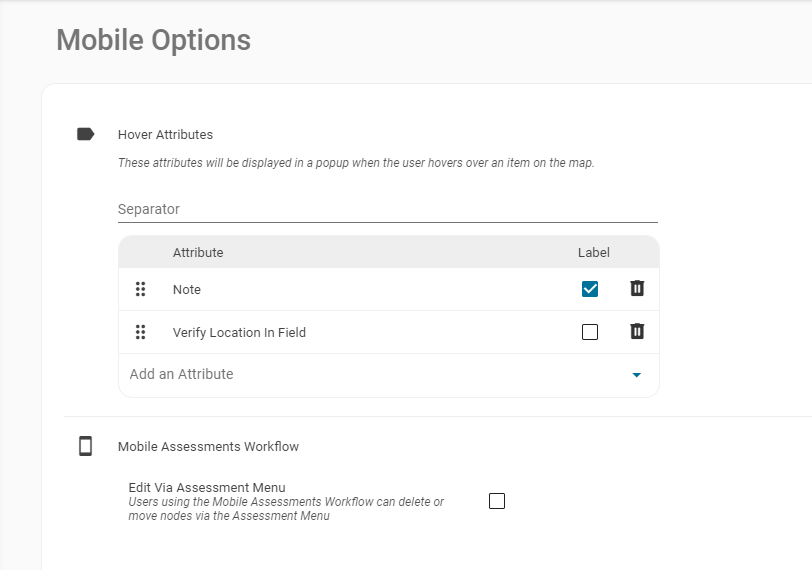The image size is (812, 570).
Task: Click the Hover Attributes section title
Action: (165, 134)
